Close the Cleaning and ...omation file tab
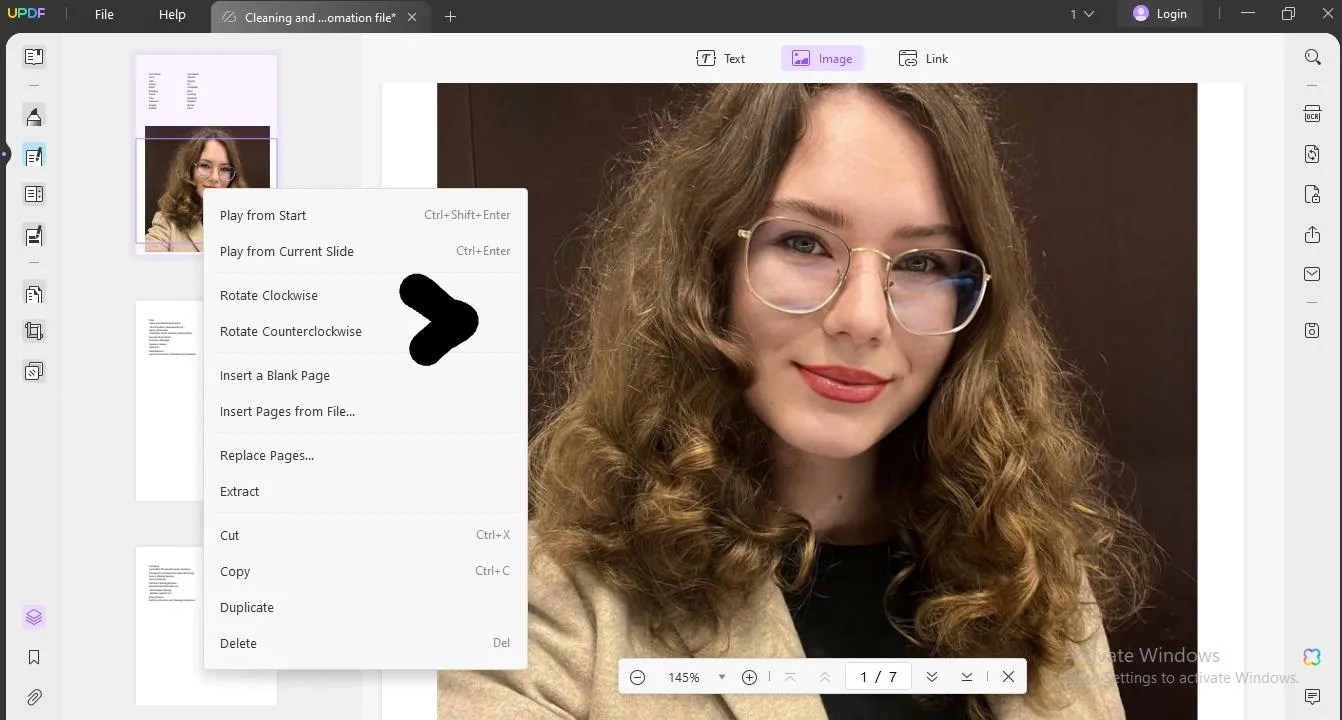 [x=412, y=17]
